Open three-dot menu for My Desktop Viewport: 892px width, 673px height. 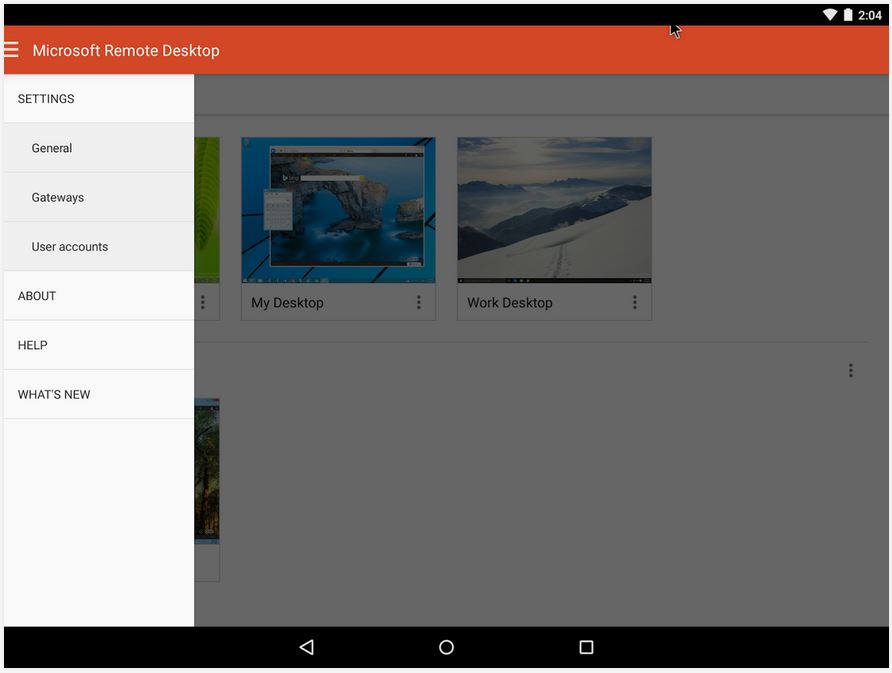419,303
